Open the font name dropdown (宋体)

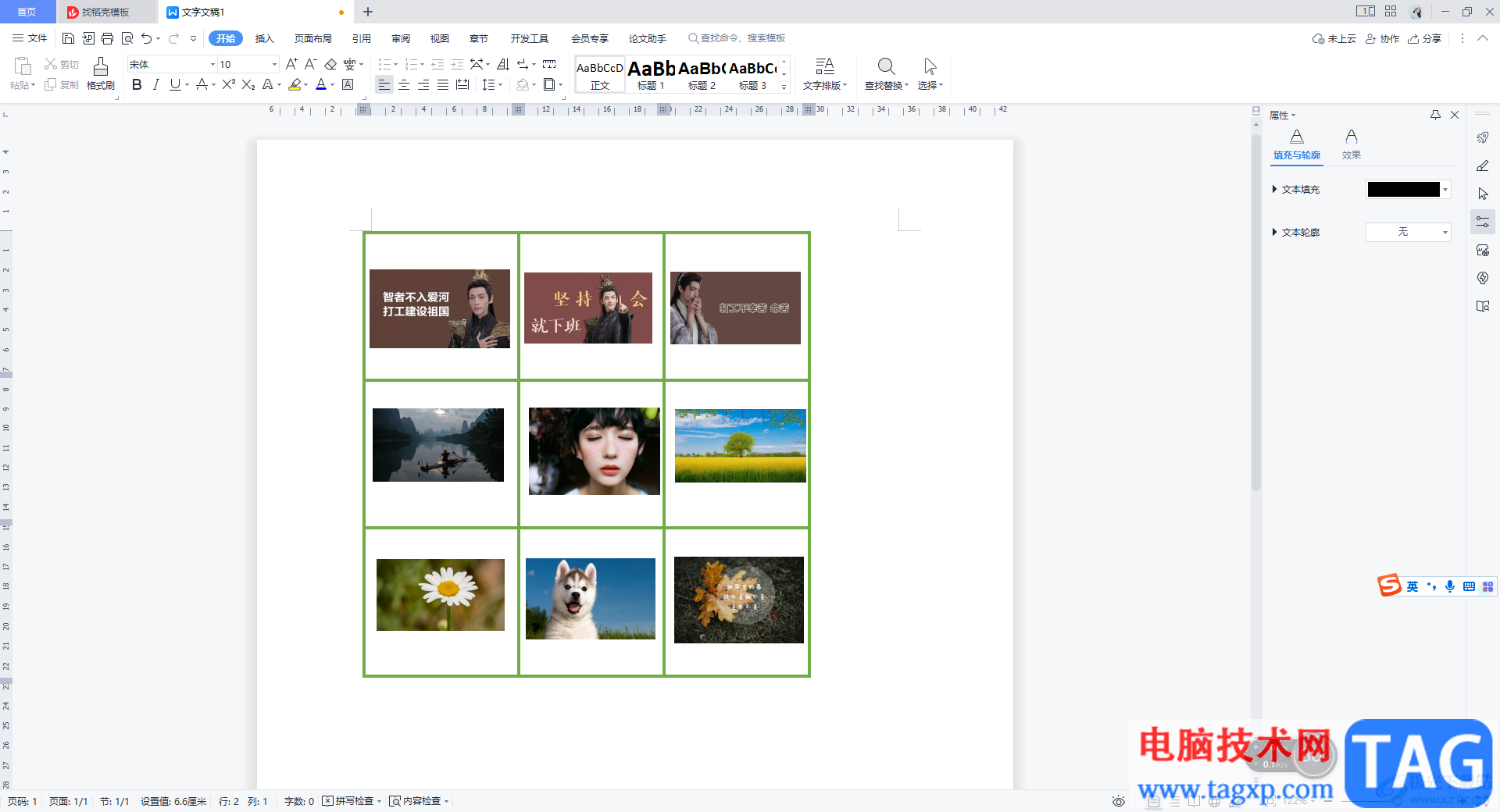pyautogui.click(x=212, y=64)
